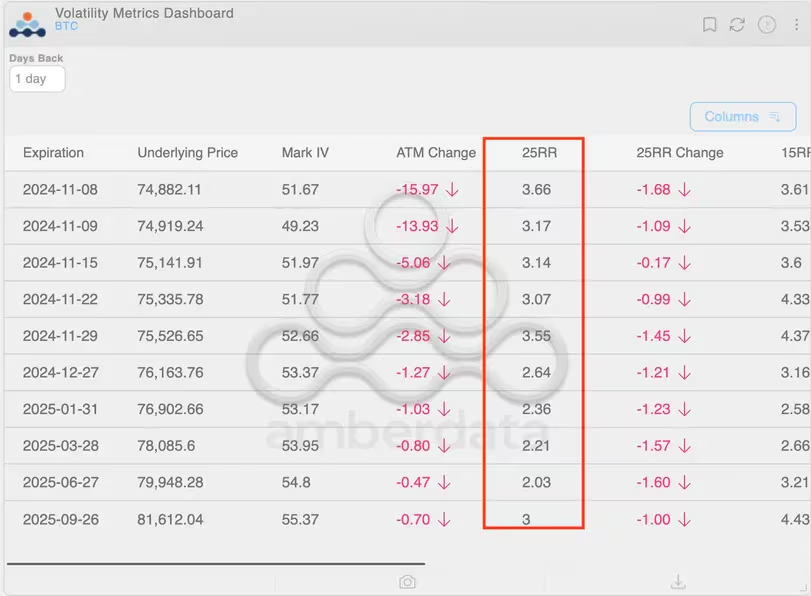Select expiration 2024-11-08 cell
Viewport: 811px width, 596px height.
pos(60,189)
